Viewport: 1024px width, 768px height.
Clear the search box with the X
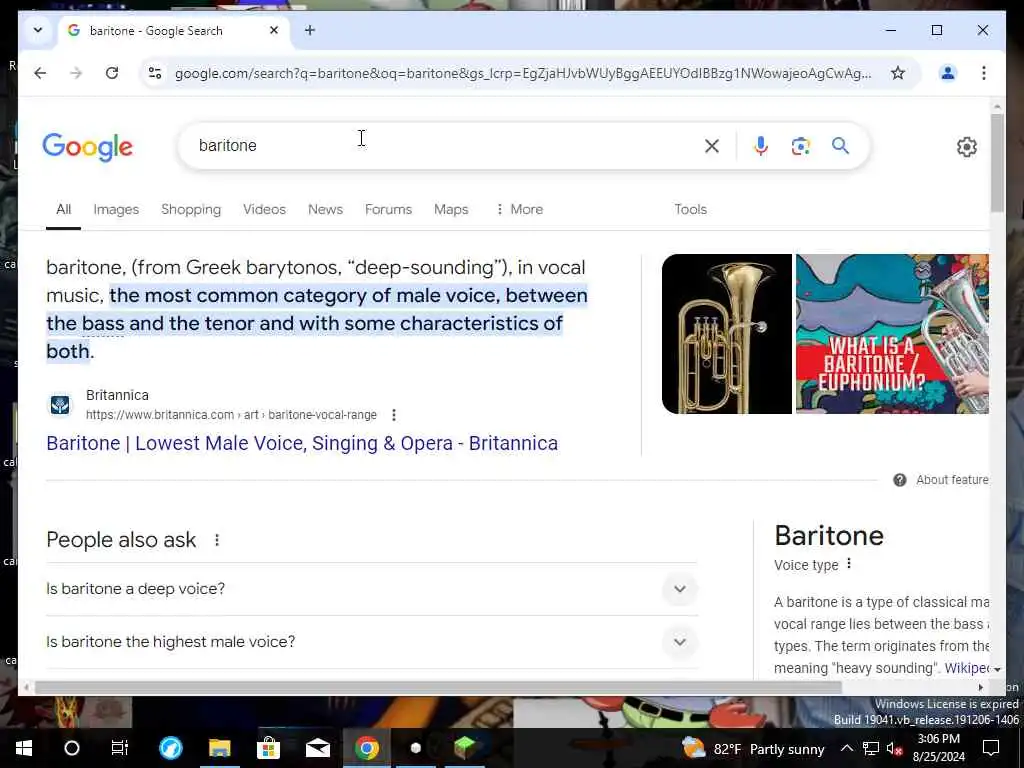712,146
